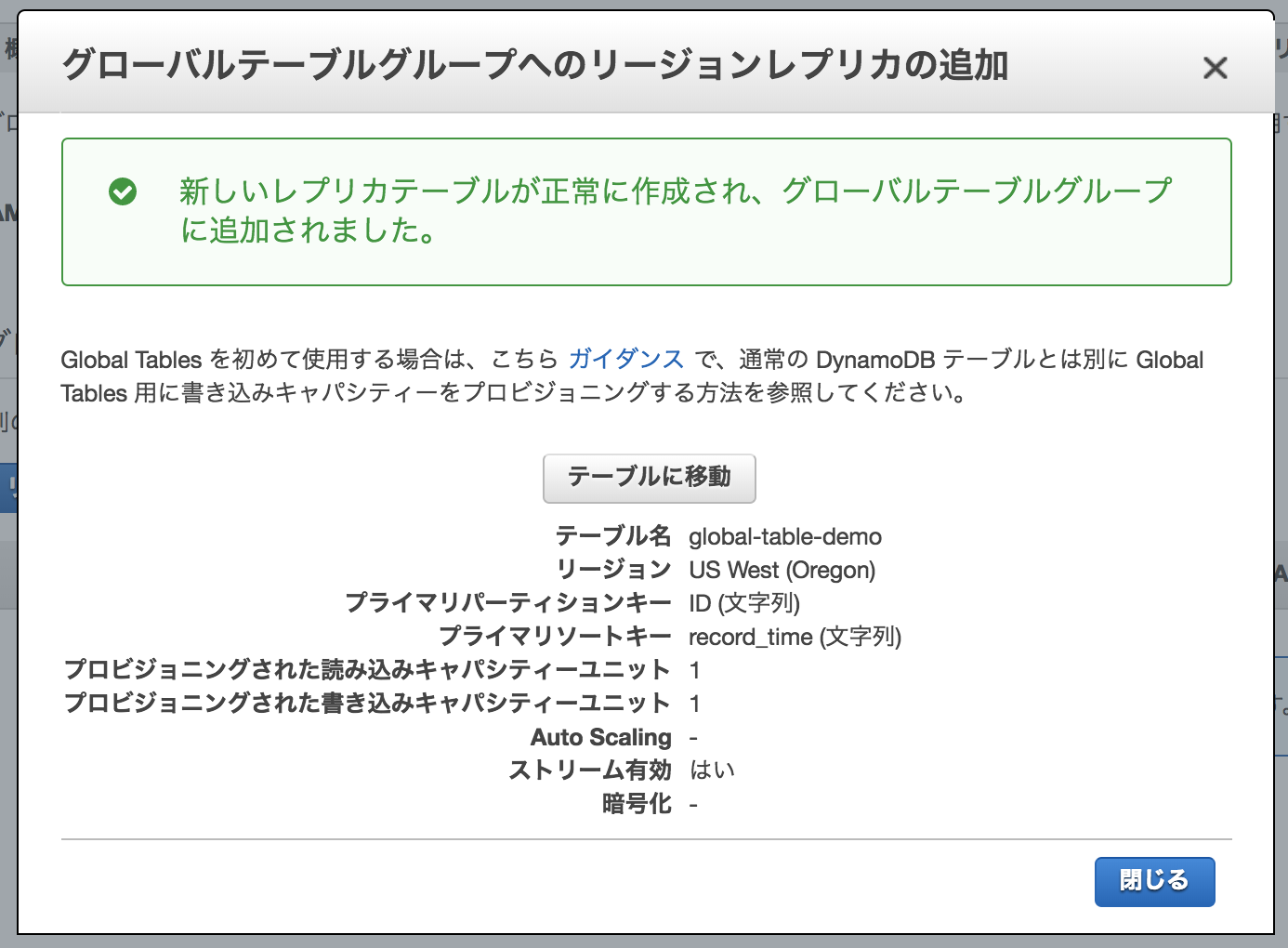Image resolution: width=1288 pixels, height=948 pixels.
Task: Click the プライマリパーティションキー label
Action: (508, 603)
